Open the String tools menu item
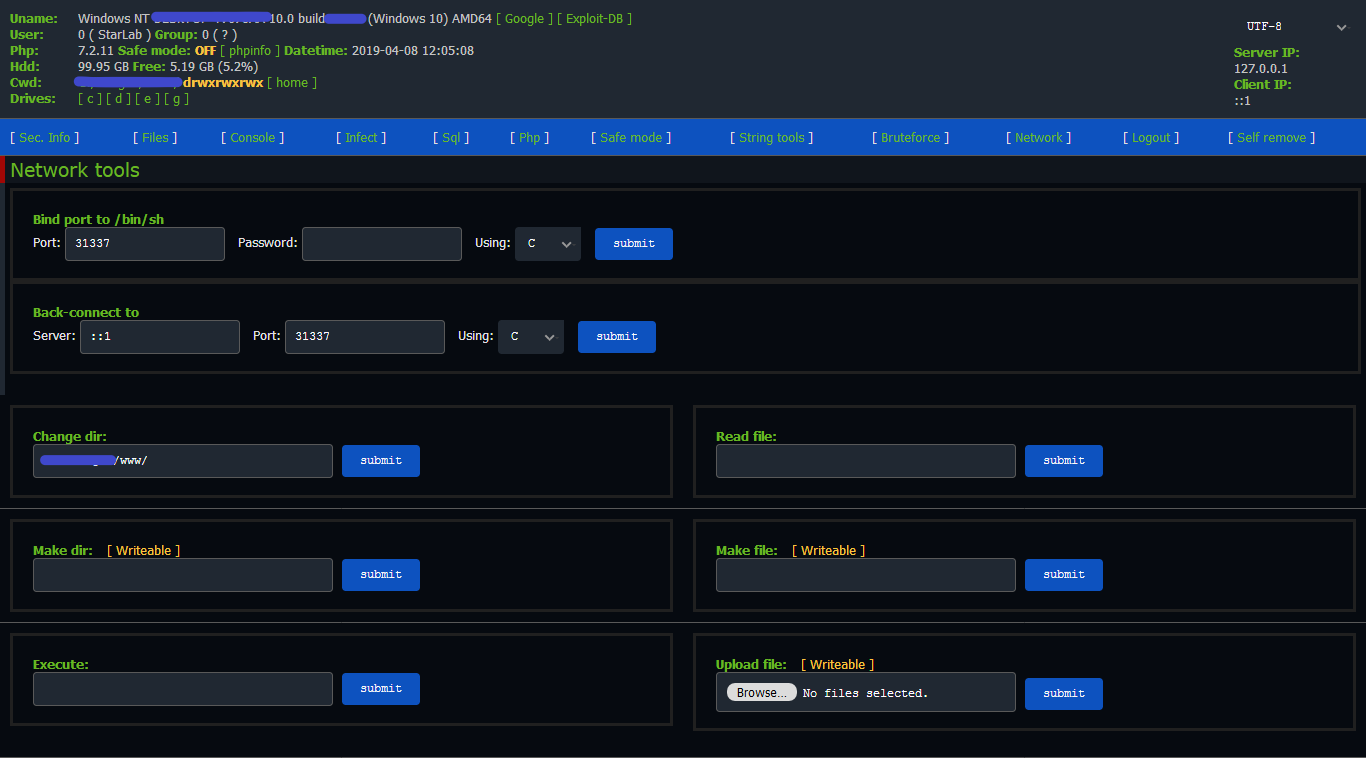This screenshot has width=1366, height=758. 771,138
